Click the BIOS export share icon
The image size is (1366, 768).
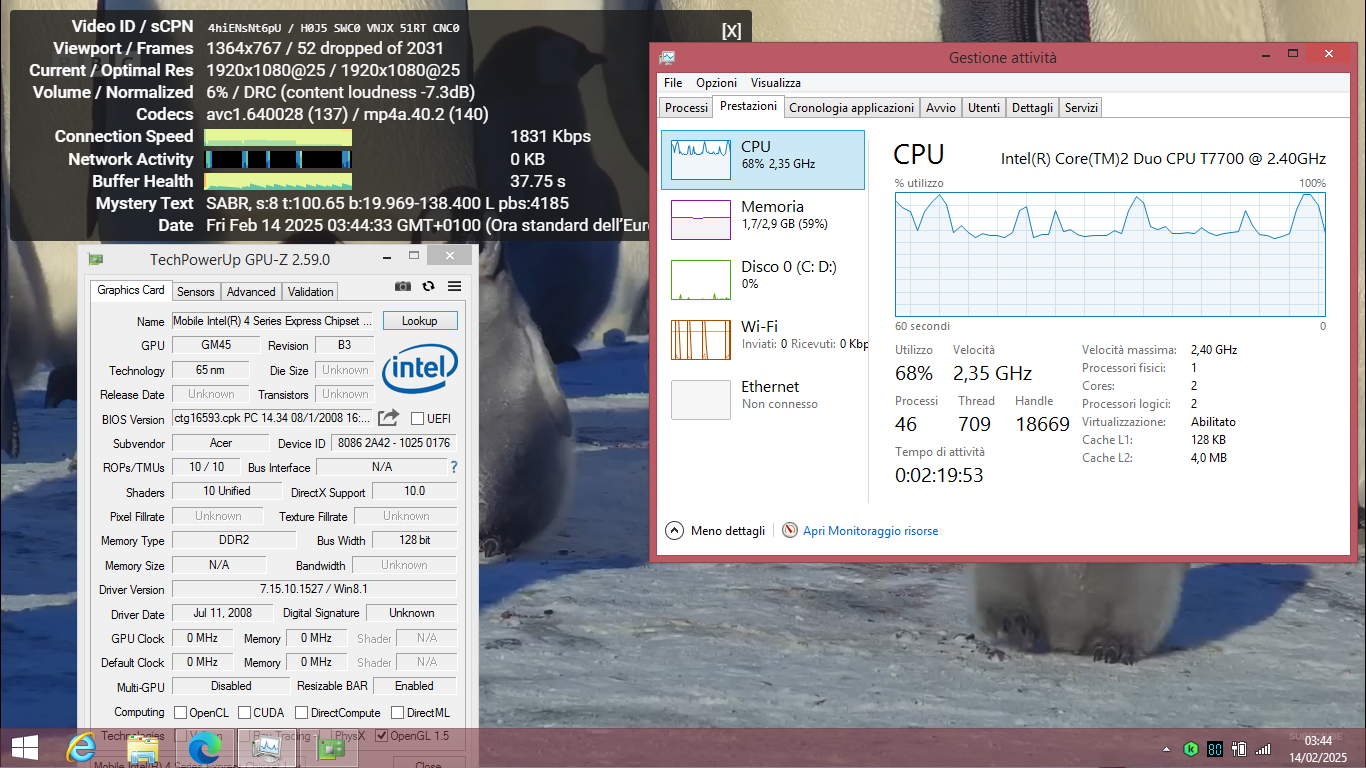point(389,418)
